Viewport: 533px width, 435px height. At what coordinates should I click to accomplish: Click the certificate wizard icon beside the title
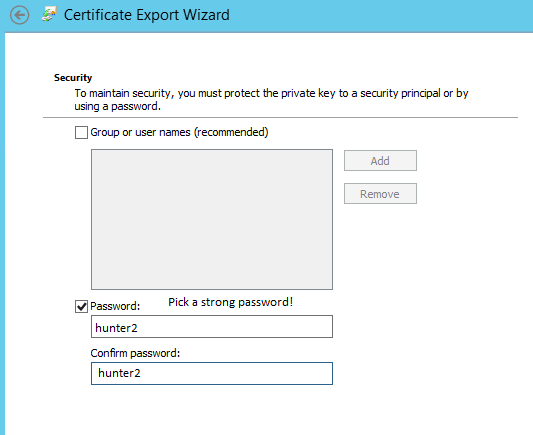pos(49,15)
